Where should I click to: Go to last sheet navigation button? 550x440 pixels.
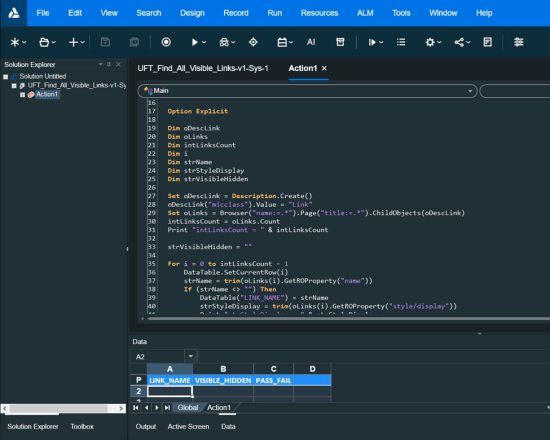[x=167, y=407]
